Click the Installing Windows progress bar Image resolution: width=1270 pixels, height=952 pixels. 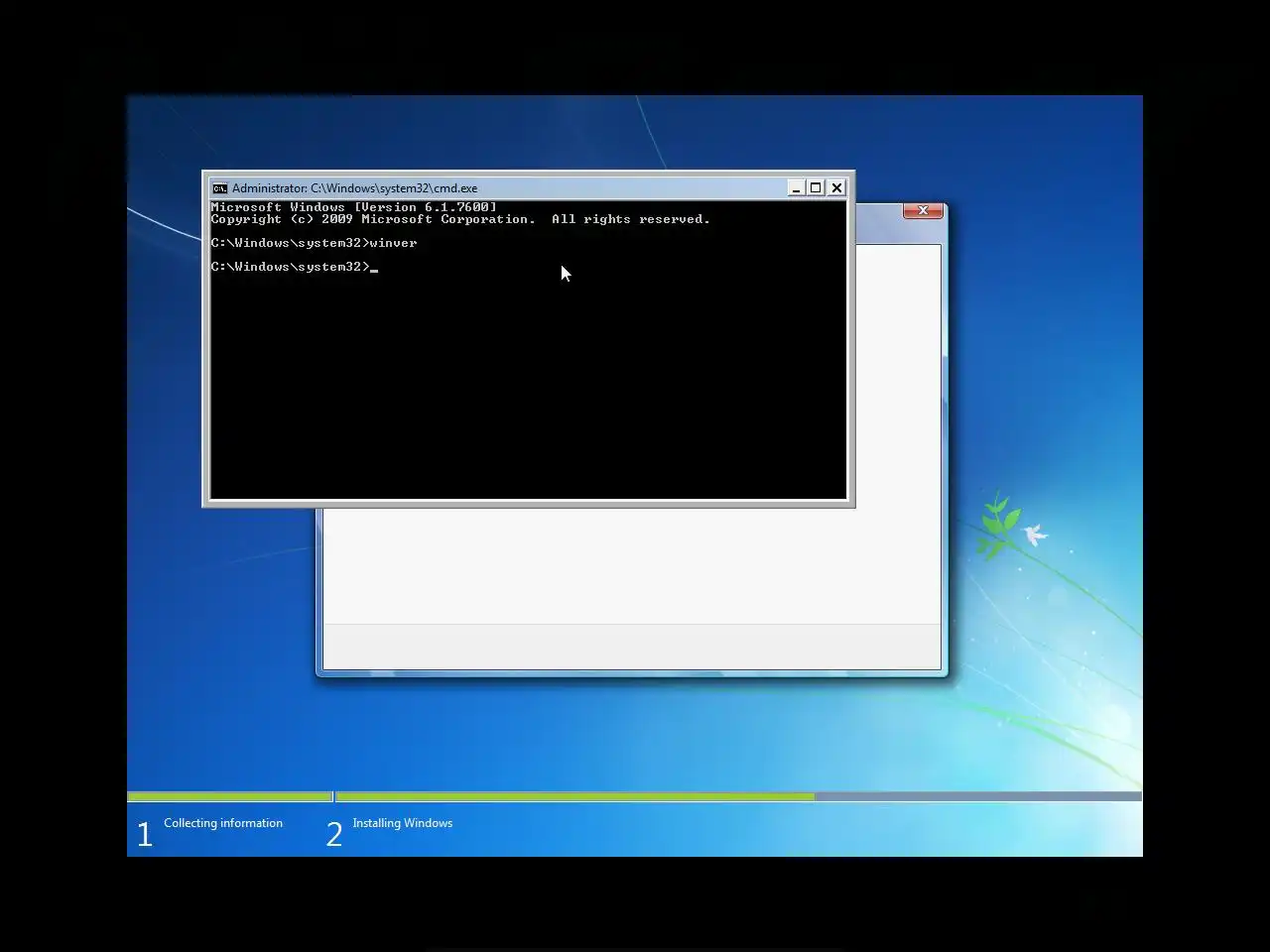[x=738, y=796]
